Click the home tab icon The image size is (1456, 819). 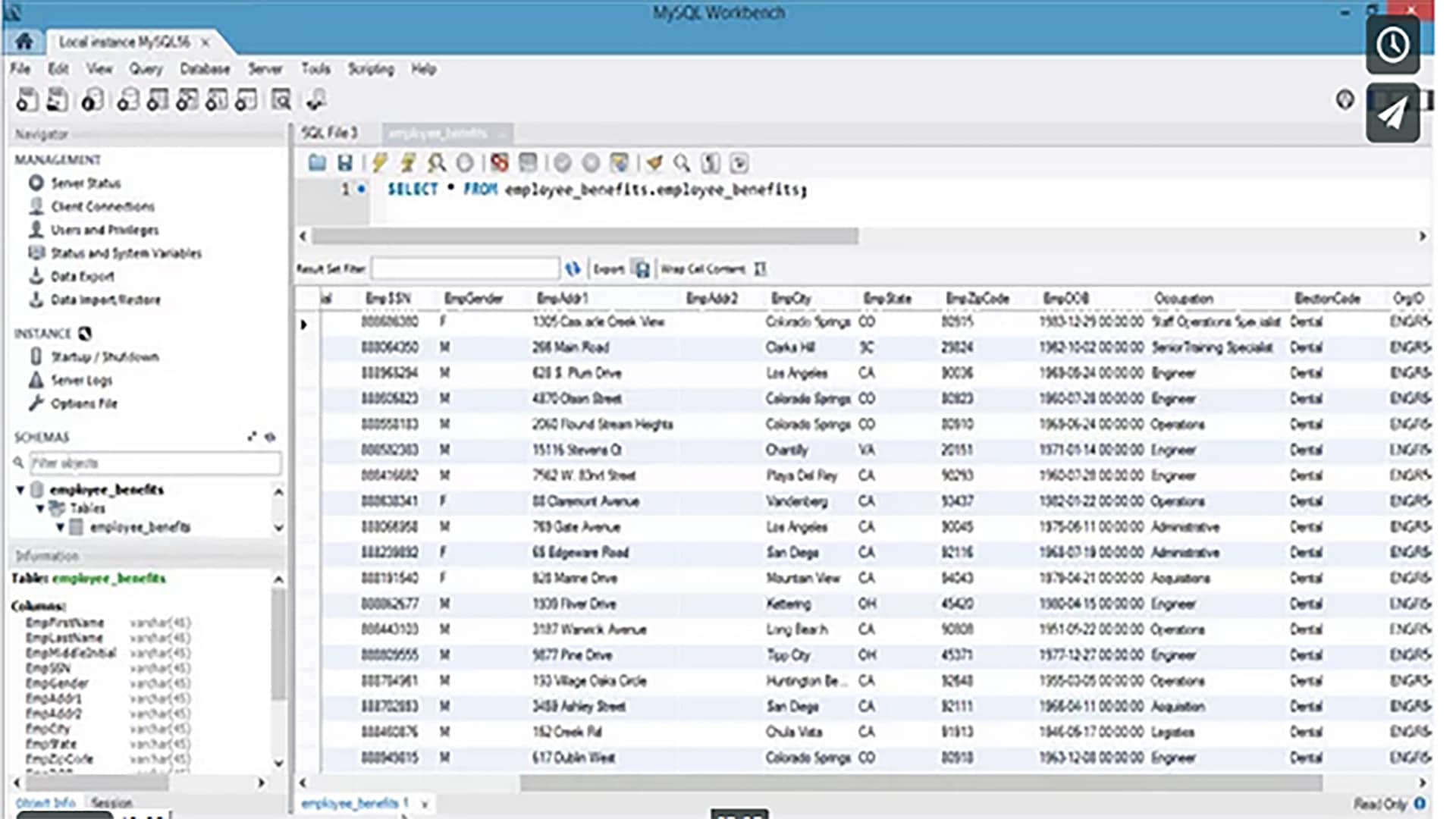tap(24, 41)
